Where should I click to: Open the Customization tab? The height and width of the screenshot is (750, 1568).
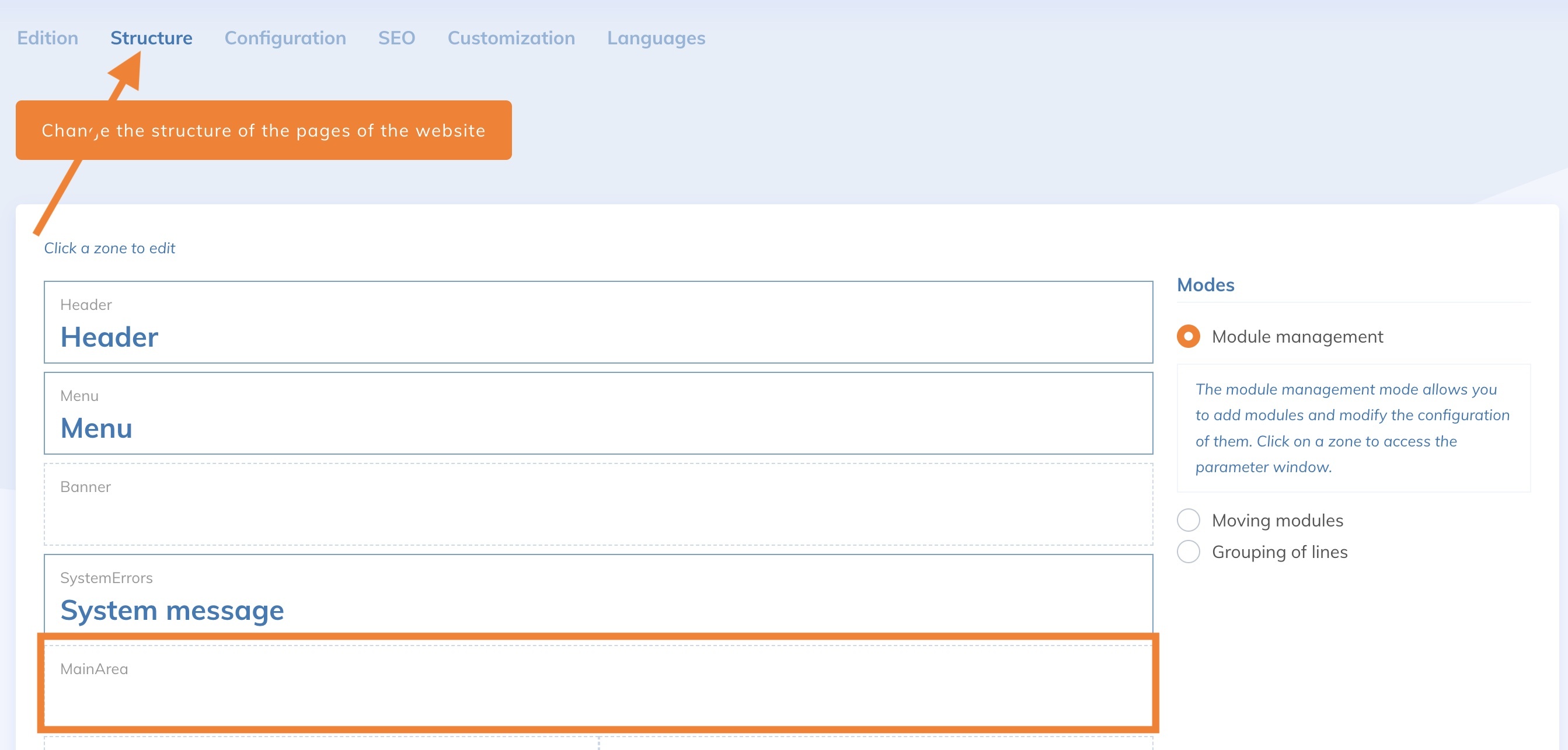(511, 38)
